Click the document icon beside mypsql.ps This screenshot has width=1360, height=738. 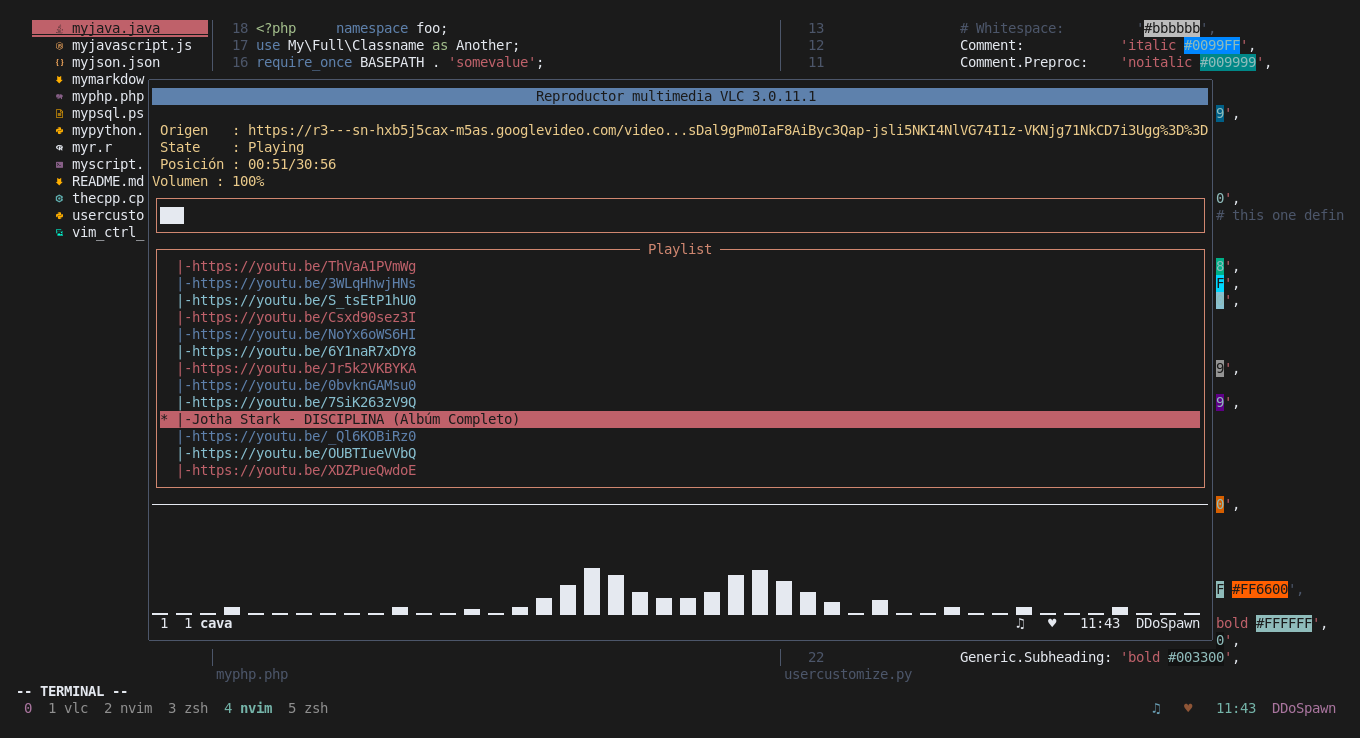(59, 113)
